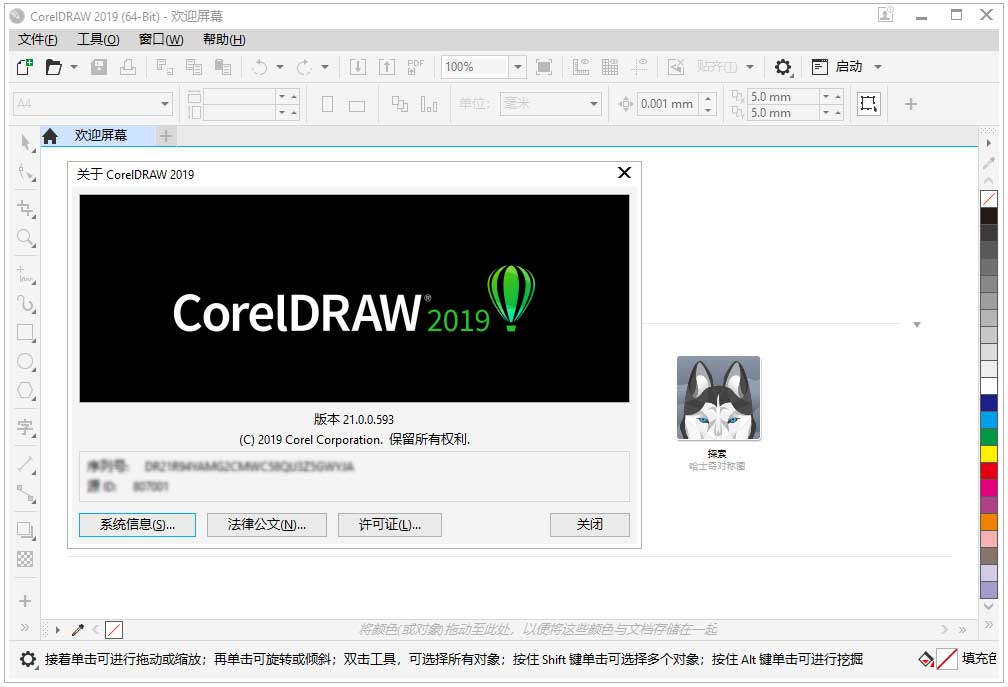The height and width of the screenshot is (687, 1008).
Task: Expand the Redo history dropdown arrow
Action: click(325, 67)
